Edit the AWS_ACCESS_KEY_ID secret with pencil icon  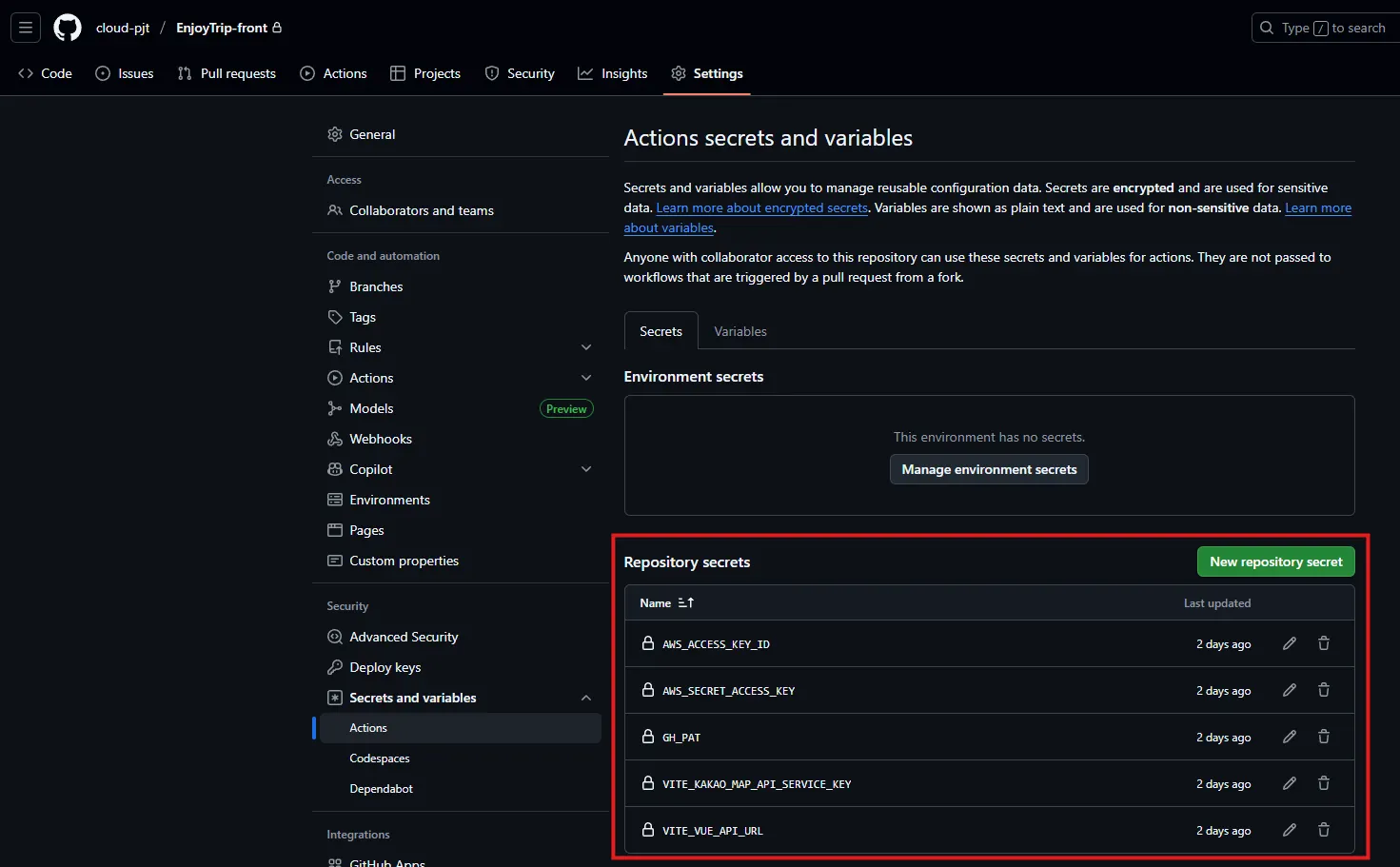(x=1290, y=643)
